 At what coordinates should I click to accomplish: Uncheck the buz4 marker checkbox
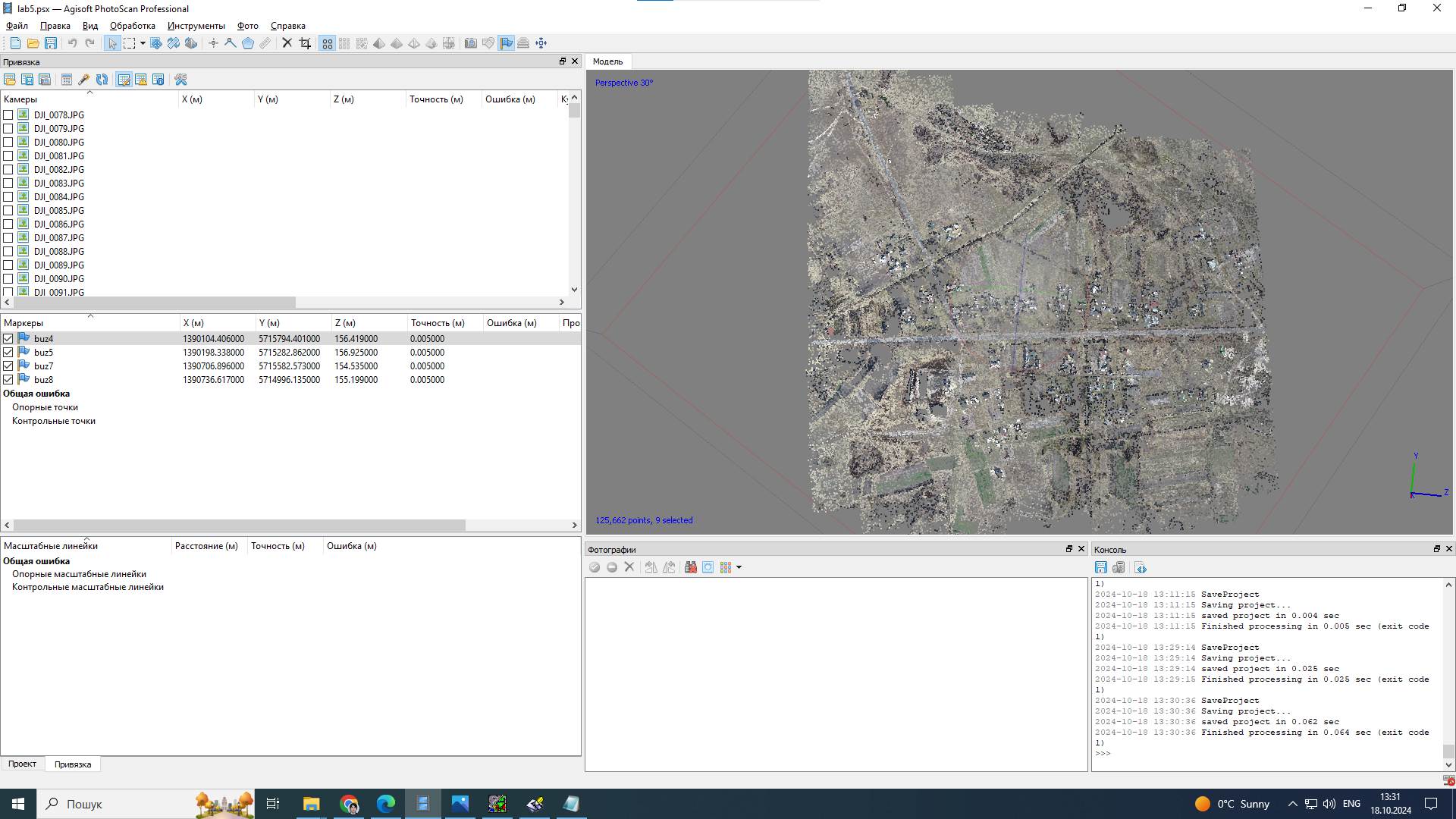(8, 339)
